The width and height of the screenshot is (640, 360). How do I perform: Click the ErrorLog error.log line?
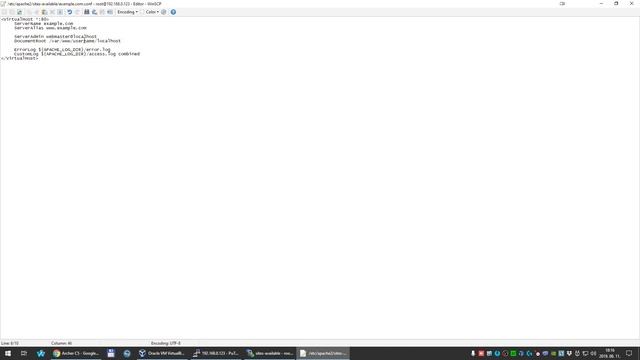coord(62,49)
